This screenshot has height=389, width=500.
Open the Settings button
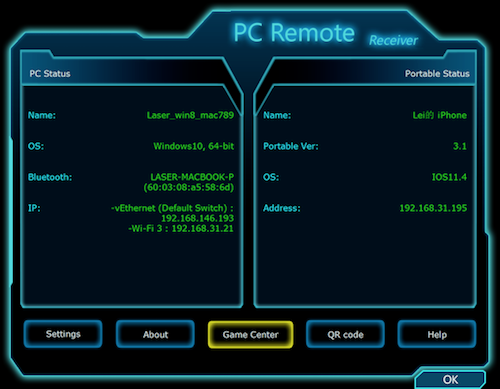tap(63, 334)
